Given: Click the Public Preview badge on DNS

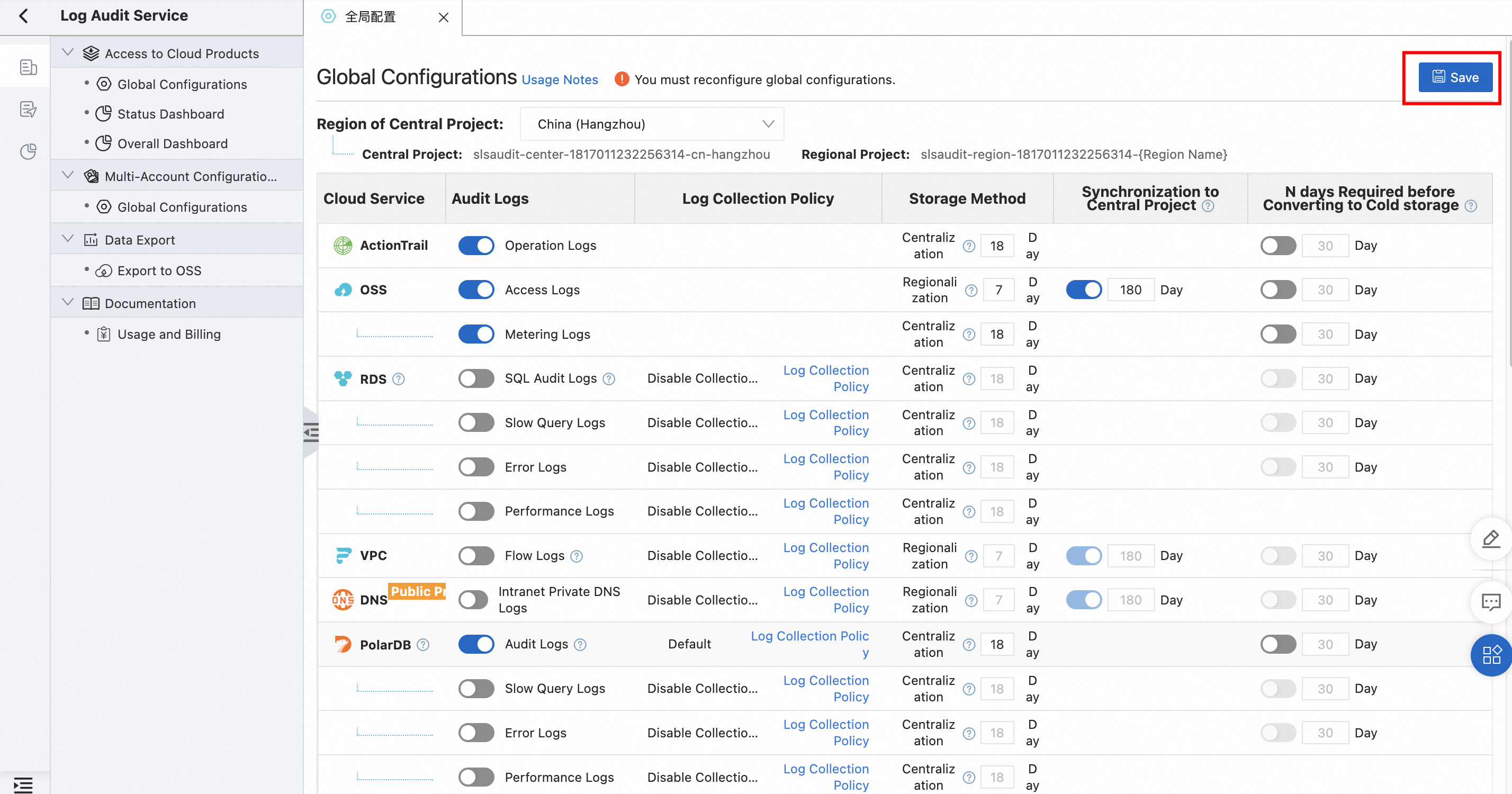Looking at the screenshot, I should (417, 591).
